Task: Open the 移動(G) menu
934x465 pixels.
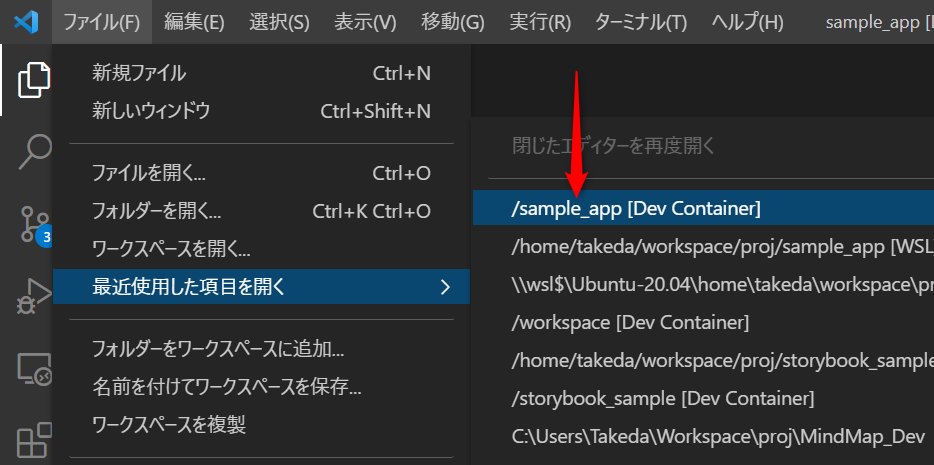Action: (453, 23)
